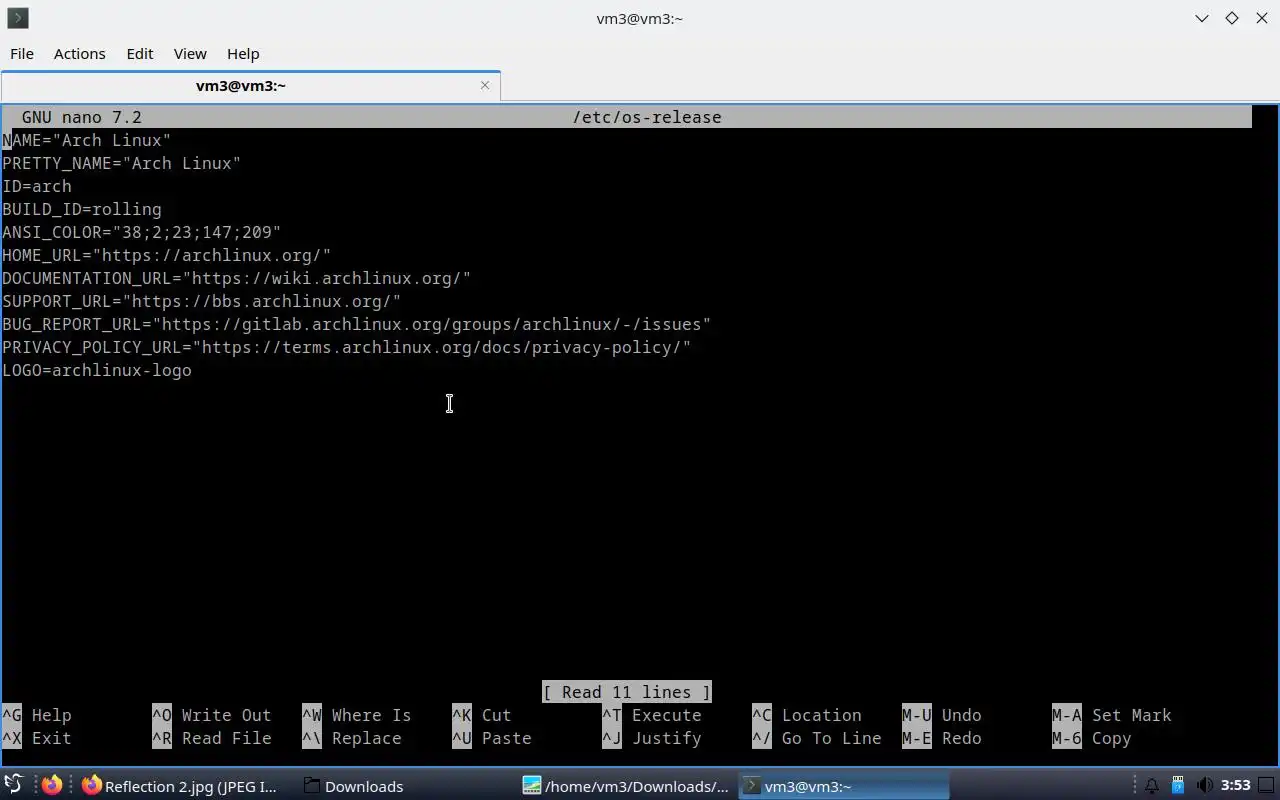Click the M-E Redo shortcut
The image size is (1280, 800).
pos(942,738)
